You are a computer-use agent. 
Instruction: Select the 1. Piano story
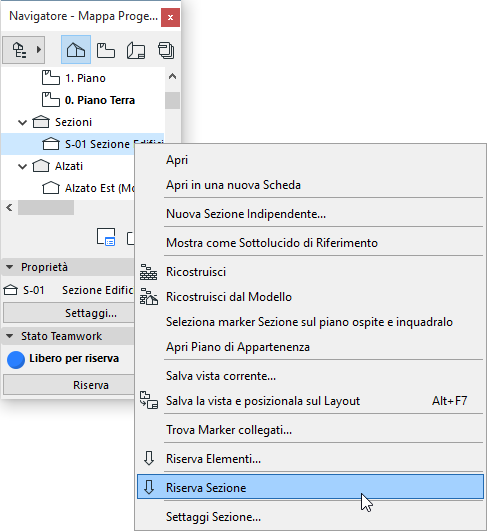tap(85, 78)
